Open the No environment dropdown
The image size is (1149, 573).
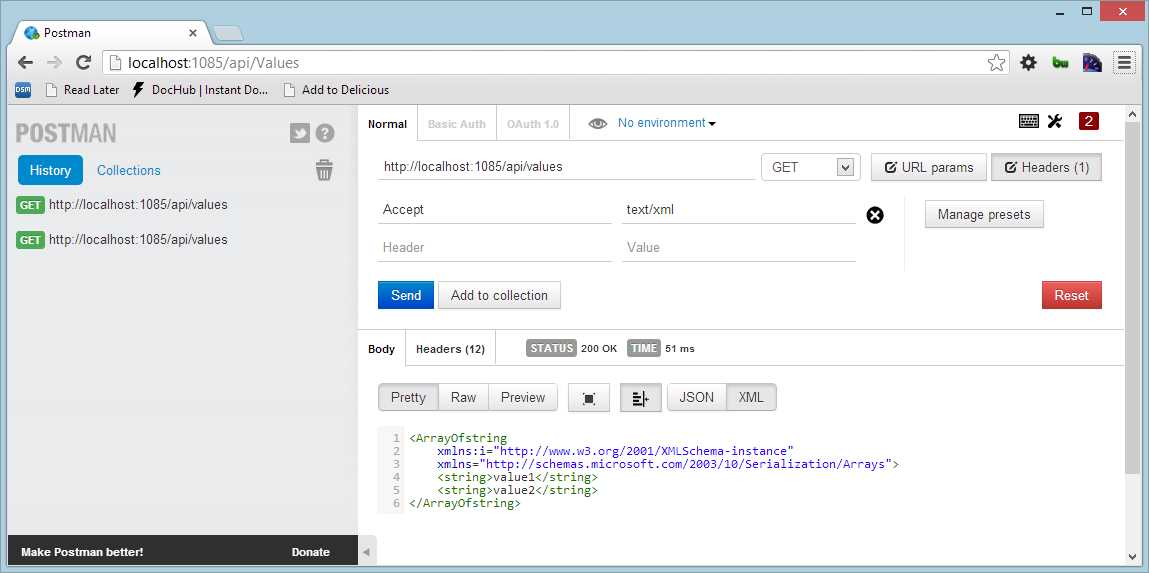[x=666, y=123]
